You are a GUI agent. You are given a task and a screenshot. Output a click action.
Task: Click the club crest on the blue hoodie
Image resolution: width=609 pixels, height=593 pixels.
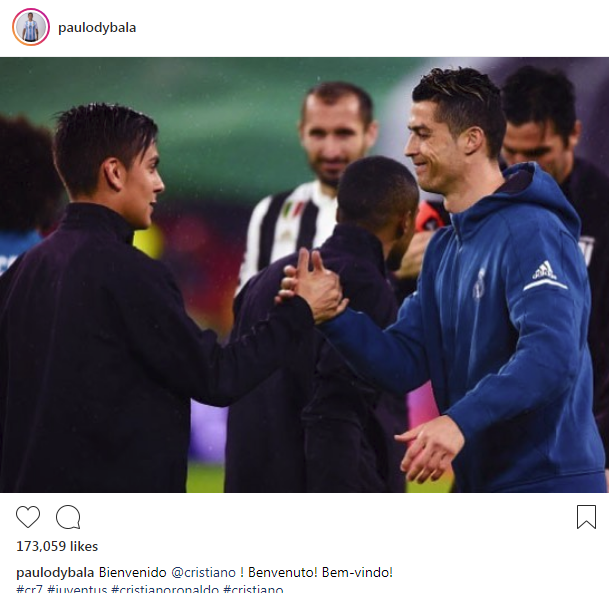coord(480,283)
